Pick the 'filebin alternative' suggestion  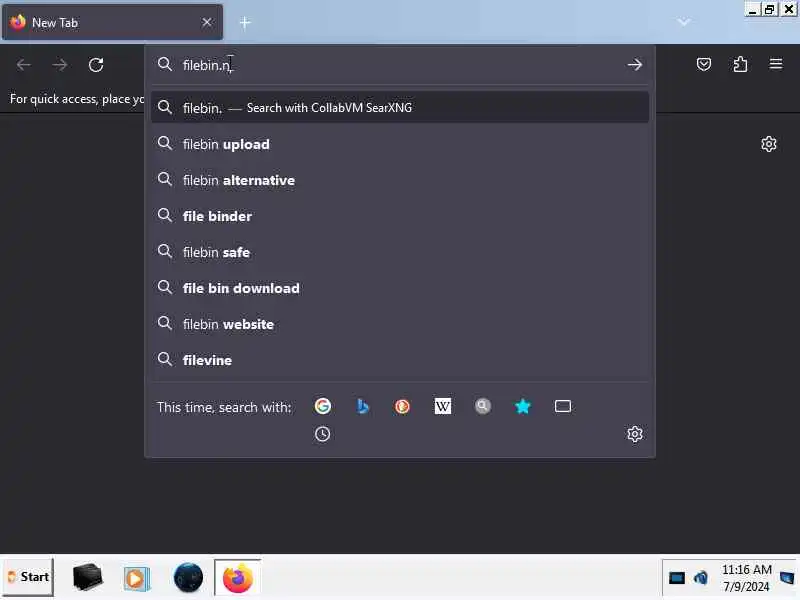click(399, 180)
